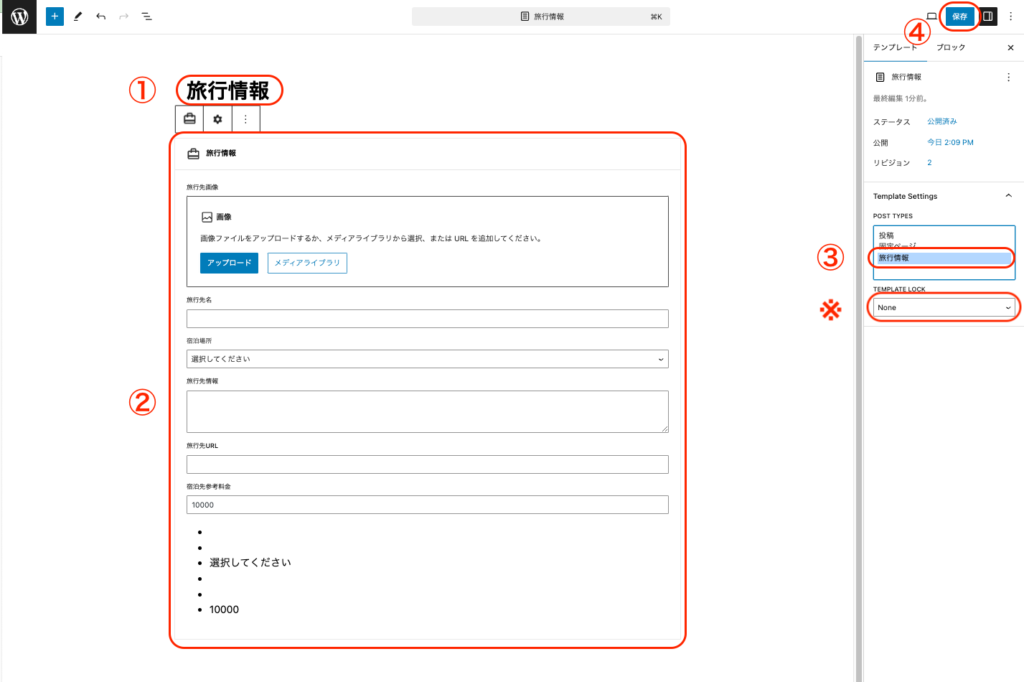Select the pencil Tools icon
Image resolution: width=1024 pixels, height=682 pixels.
78,17
